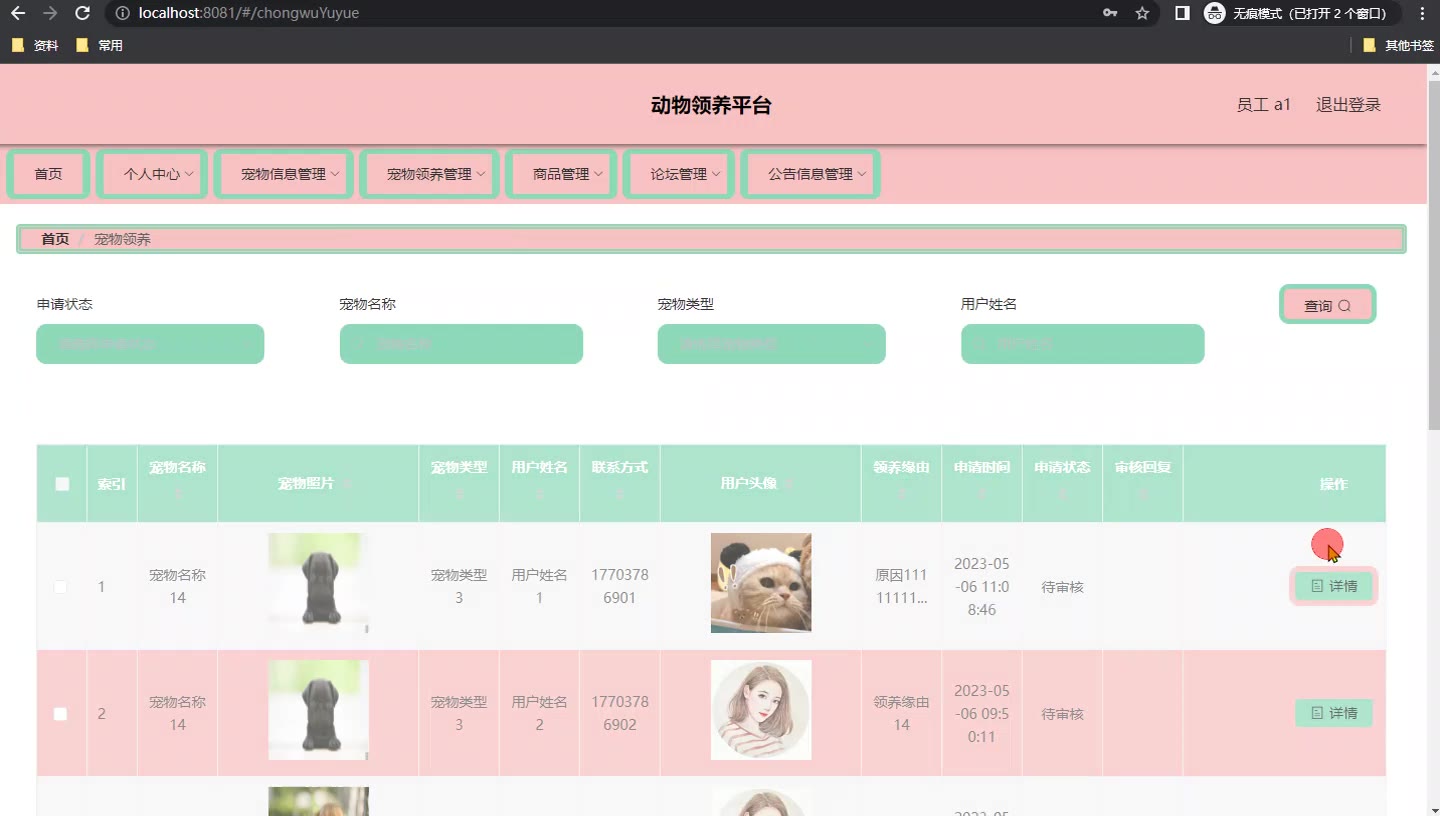Image resolution: width=1440 pixels, height=816 pixels.
Task: Sort the table by 申请时间 column
Action: (981, 493)
